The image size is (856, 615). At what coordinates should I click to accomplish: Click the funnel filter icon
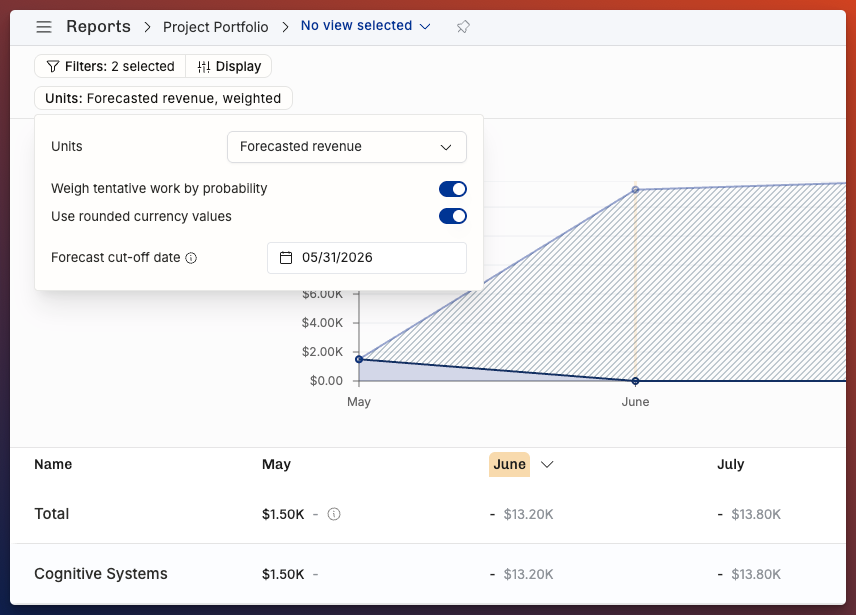tap(53, 67)
